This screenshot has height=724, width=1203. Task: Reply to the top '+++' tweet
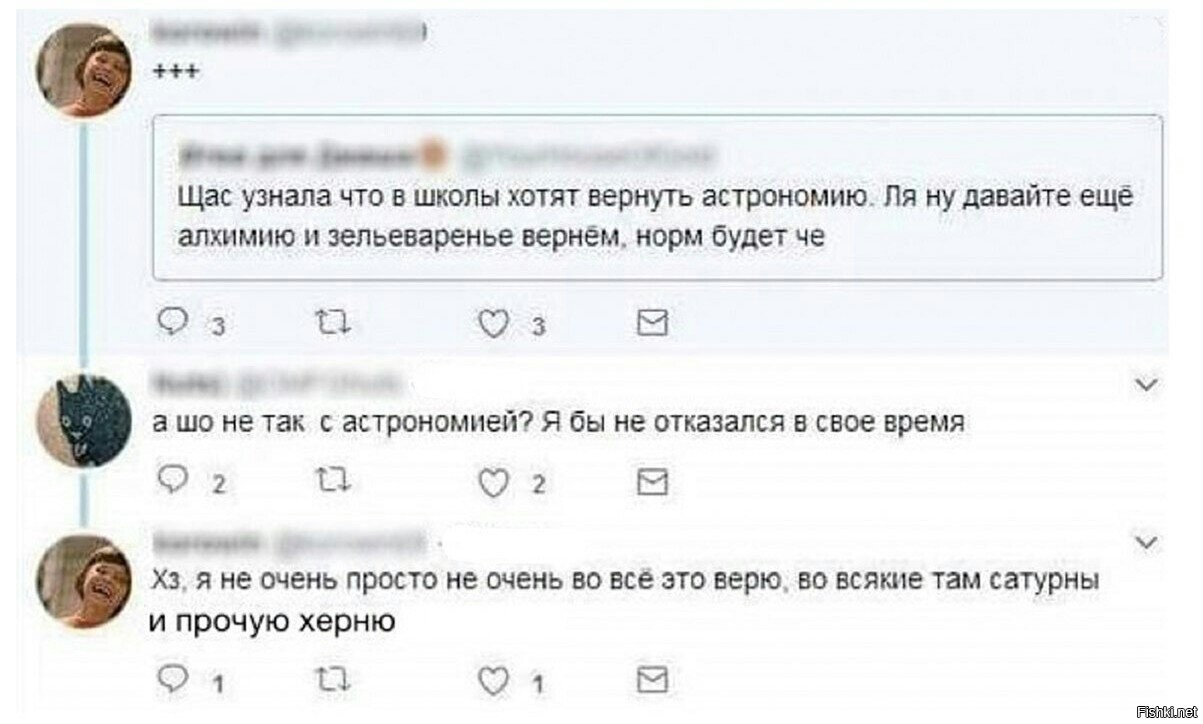(174, 320)
